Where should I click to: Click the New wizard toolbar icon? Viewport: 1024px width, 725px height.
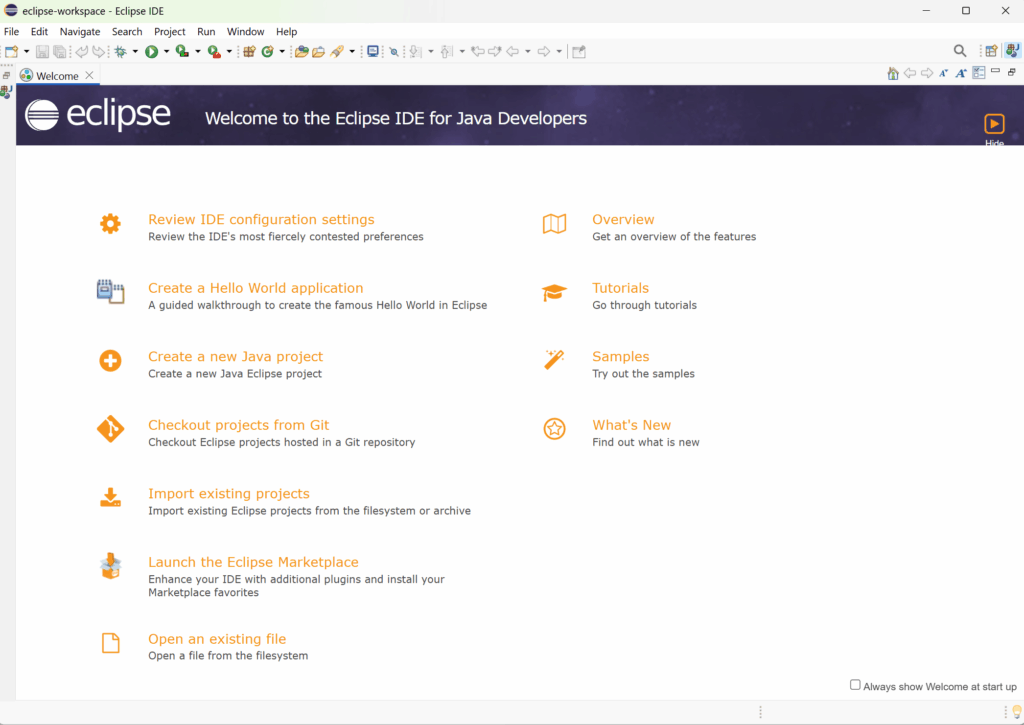12,52
